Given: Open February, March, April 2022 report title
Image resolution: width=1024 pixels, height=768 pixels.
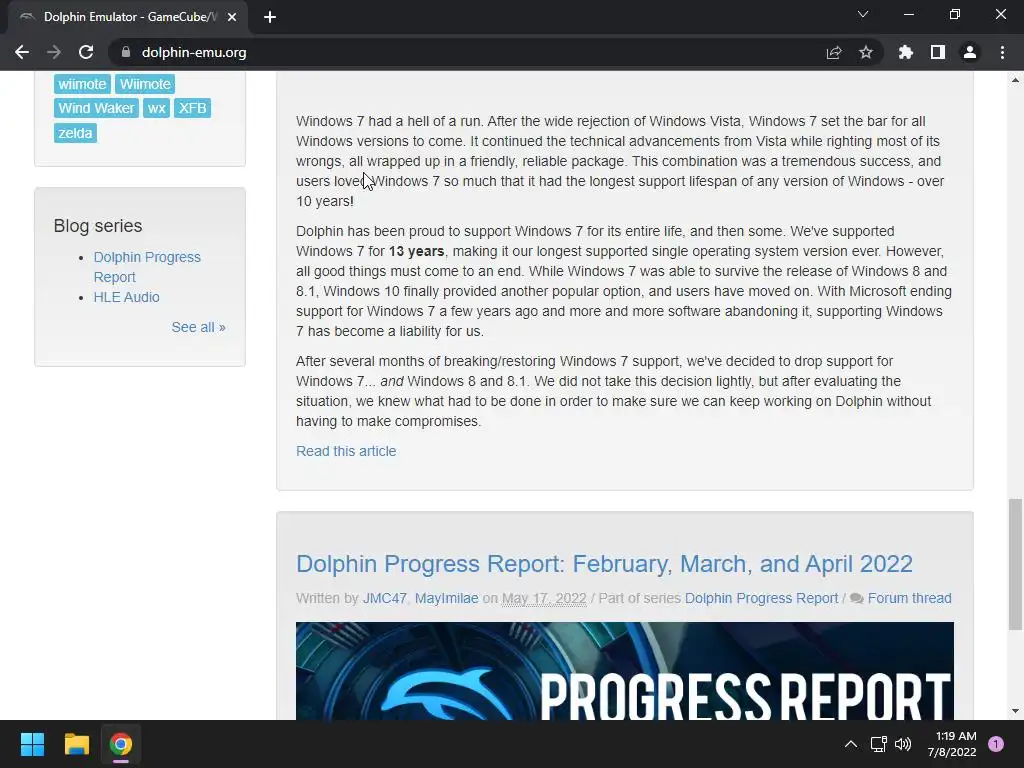Looking at the screenshot, I should coord(604,564).
